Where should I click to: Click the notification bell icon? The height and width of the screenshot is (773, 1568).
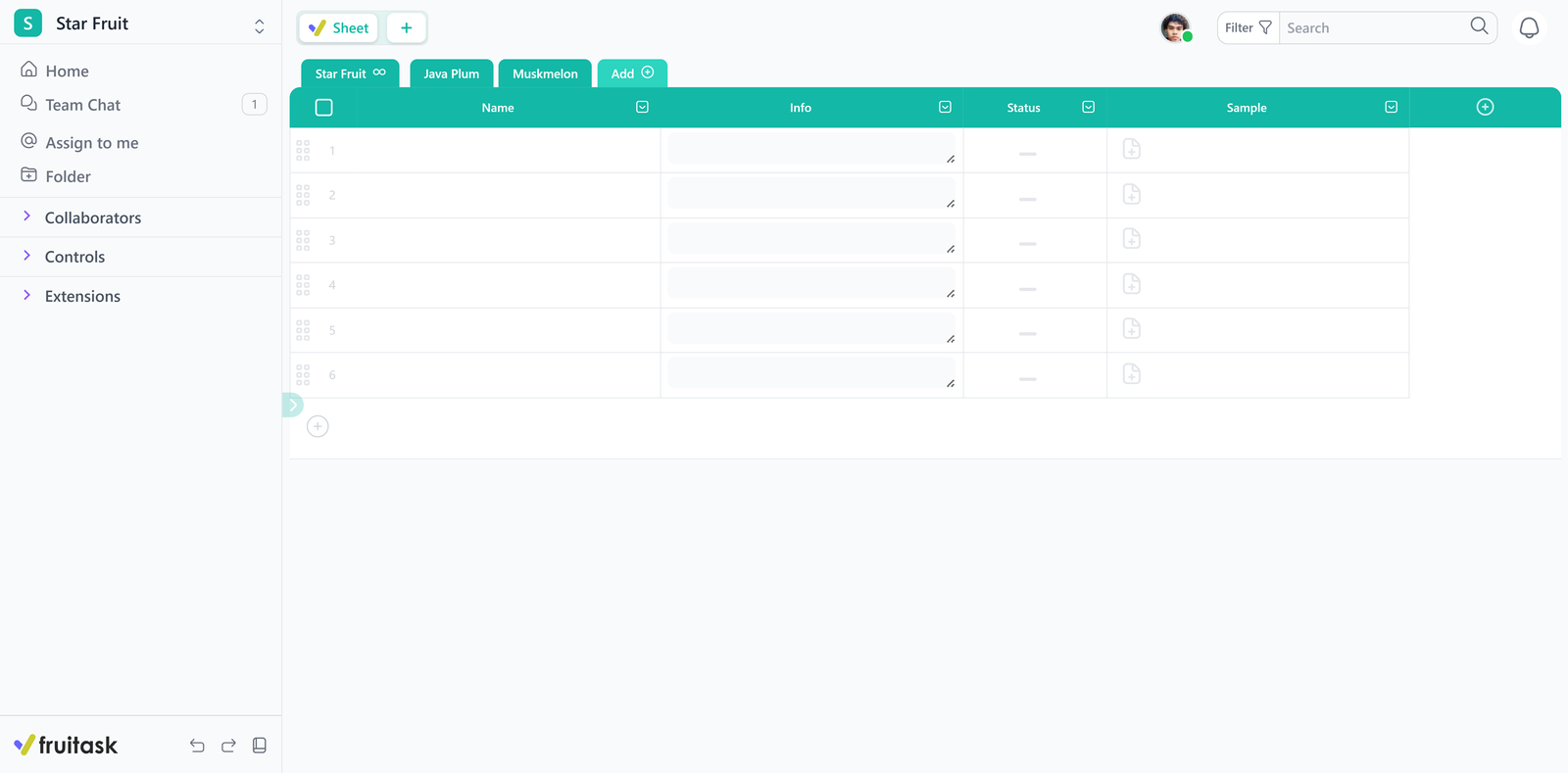click(1529, 28)
